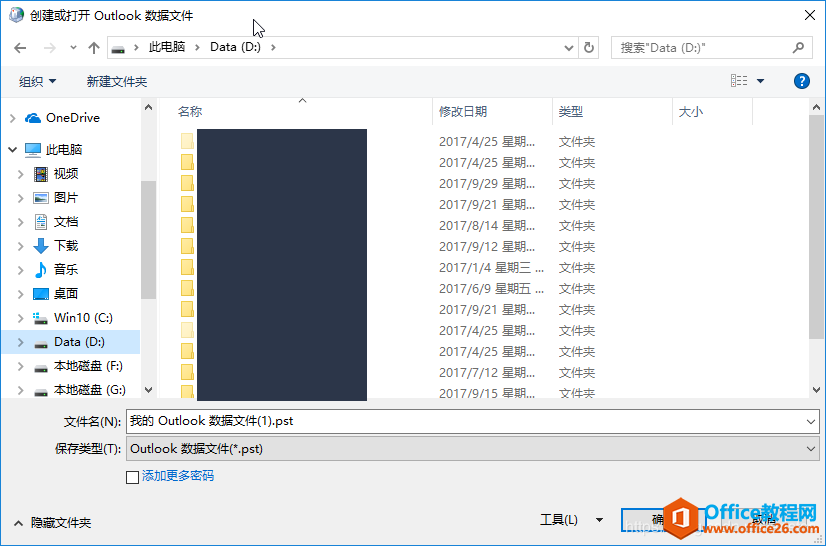Open the 文件名 filename history dropdown
This screenshot has width=826, height=546.
[810, 422]
